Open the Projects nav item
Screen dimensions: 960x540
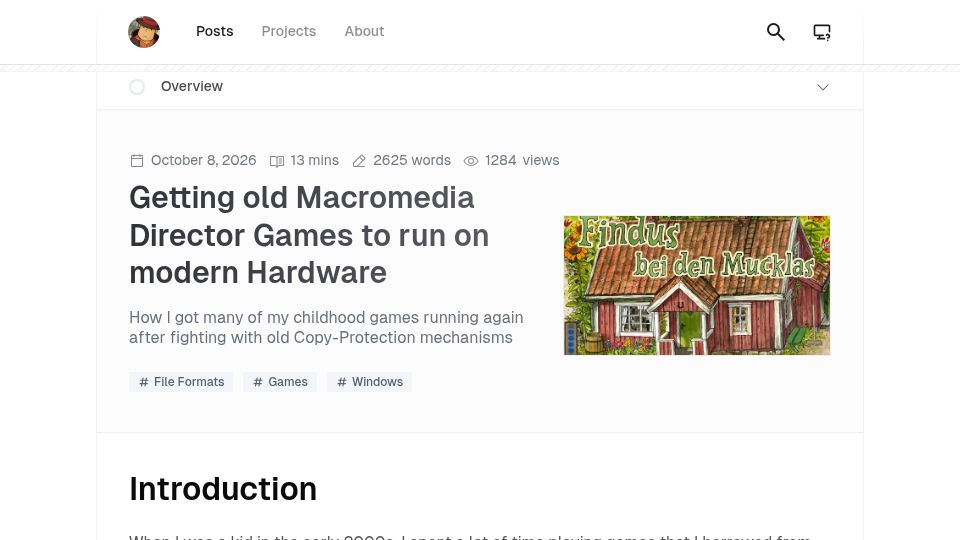pyautogui.click(x=288, y=31)
